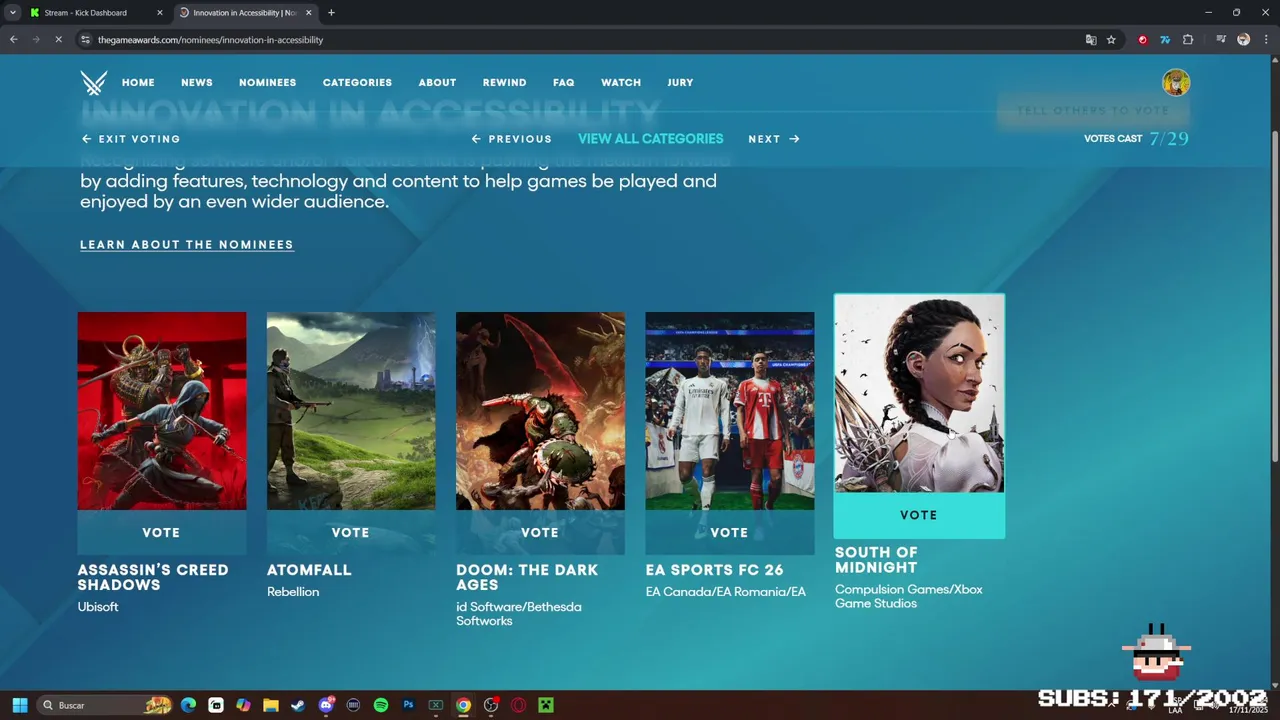Open the Windows Start button
The height and width of the screenshot is (720, 1280).
19,705
